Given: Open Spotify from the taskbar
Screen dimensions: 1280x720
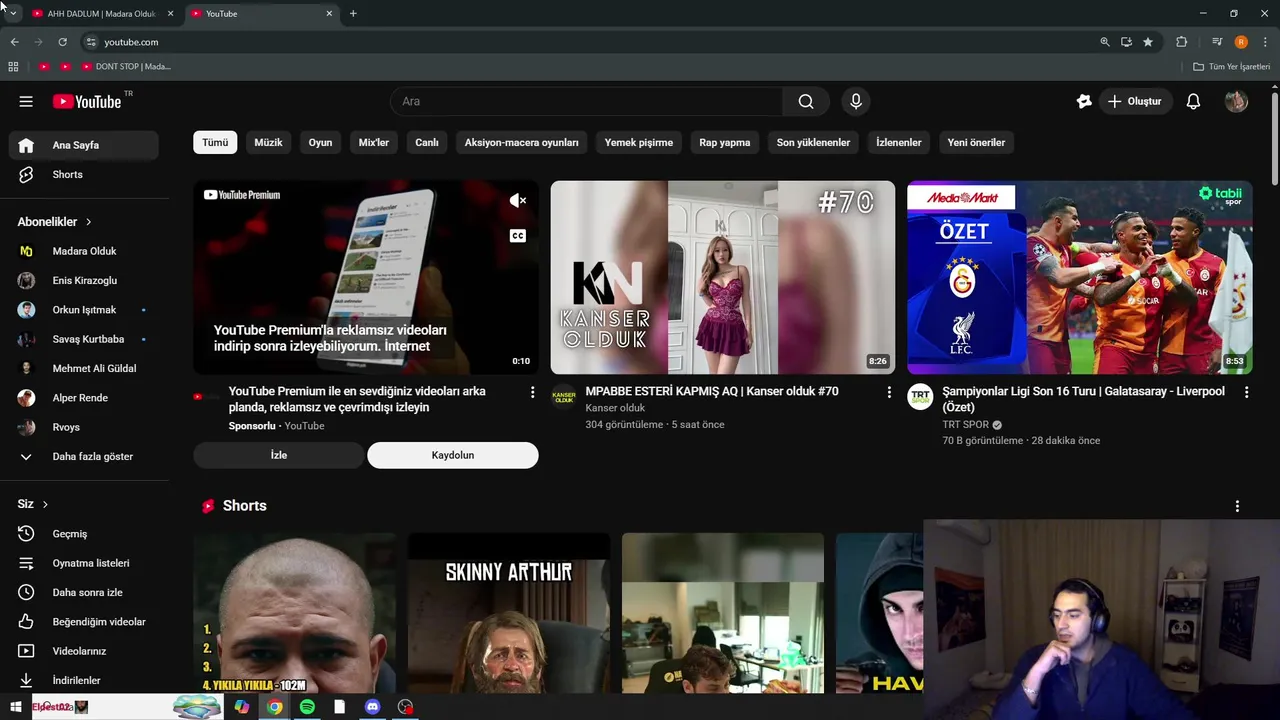Looking at the screenshot, I should click(307, 707).
